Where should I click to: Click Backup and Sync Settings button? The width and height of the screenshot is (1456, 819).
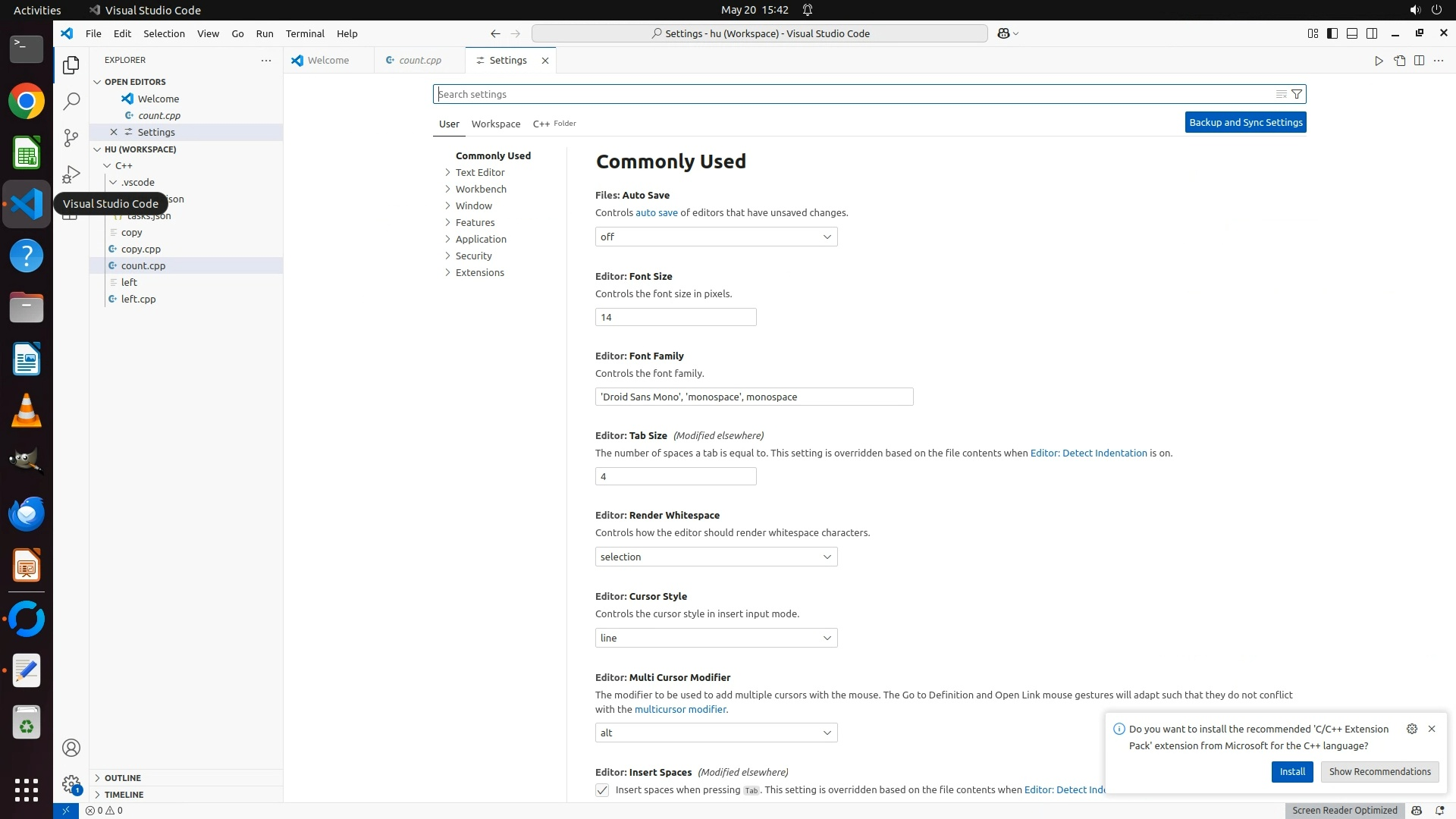tap(1245, 122)
